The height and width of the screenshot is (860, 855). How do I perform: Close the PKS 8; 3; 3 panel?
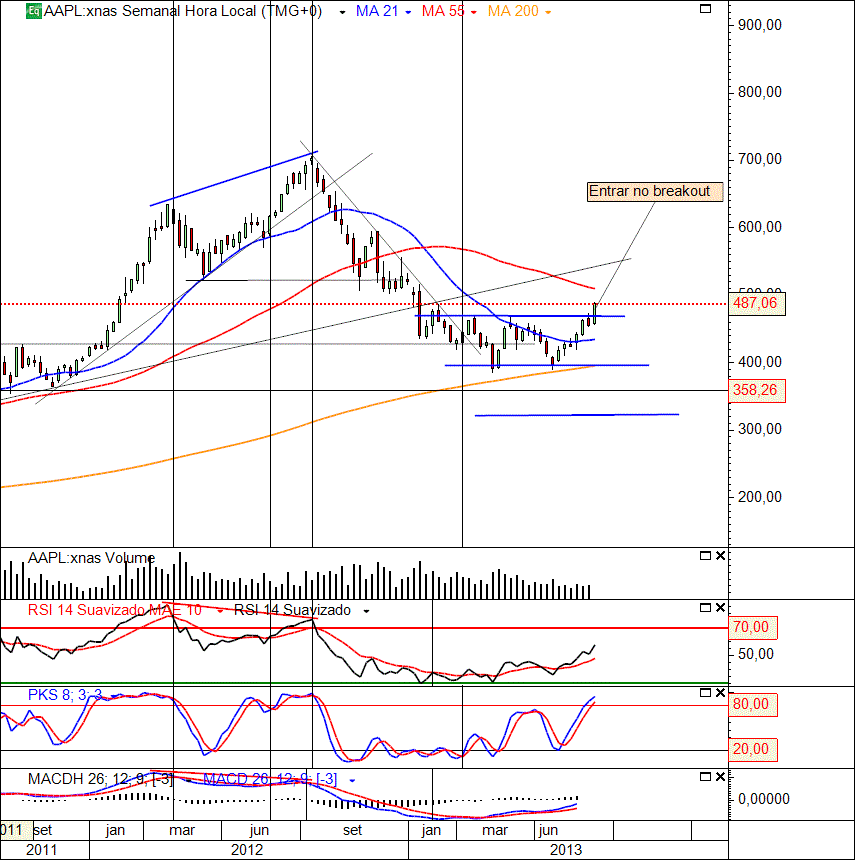(720, 693)
